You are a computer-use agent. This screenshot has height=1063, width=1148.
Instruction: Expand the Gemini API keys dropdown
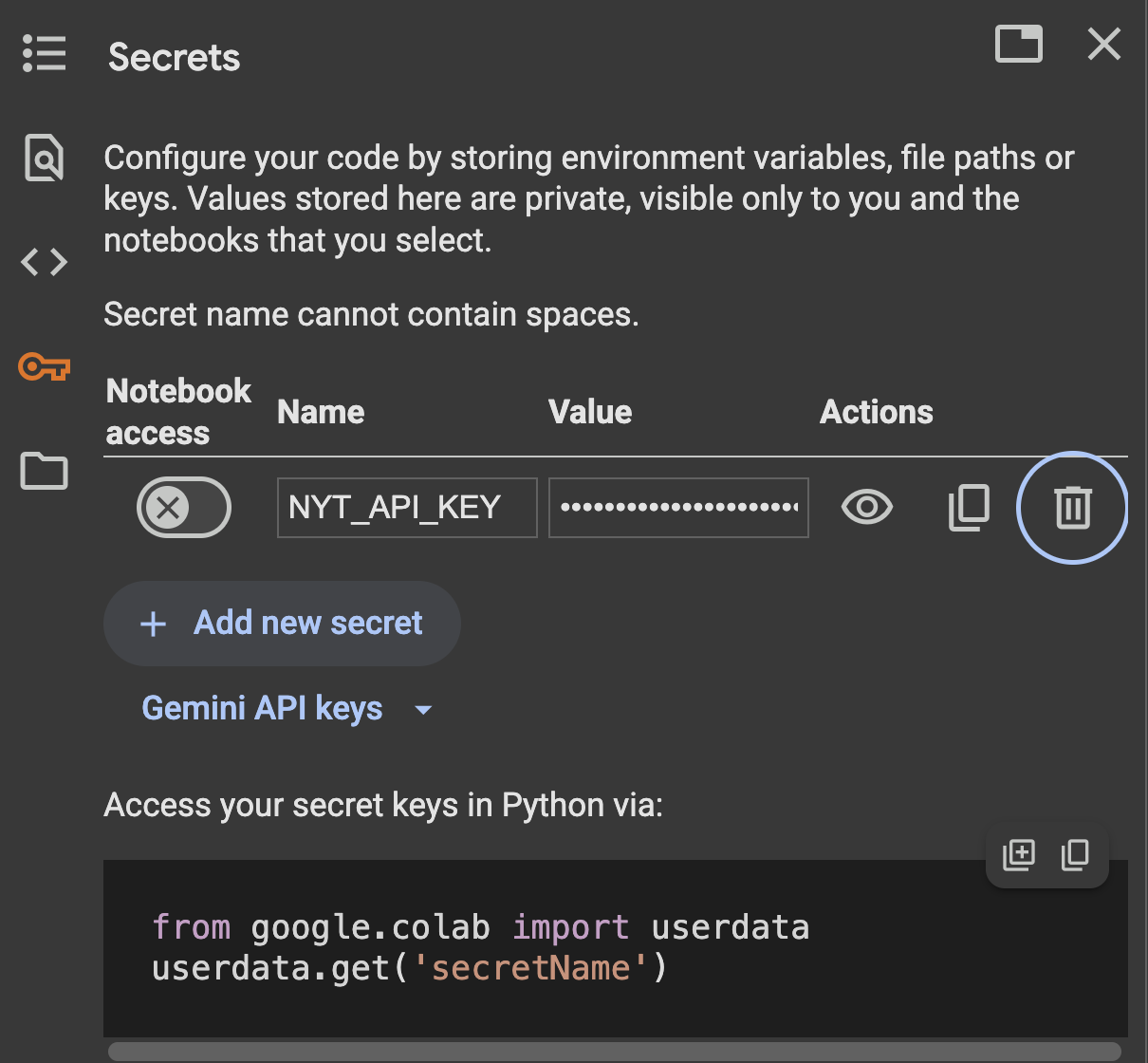coord(262,709)
